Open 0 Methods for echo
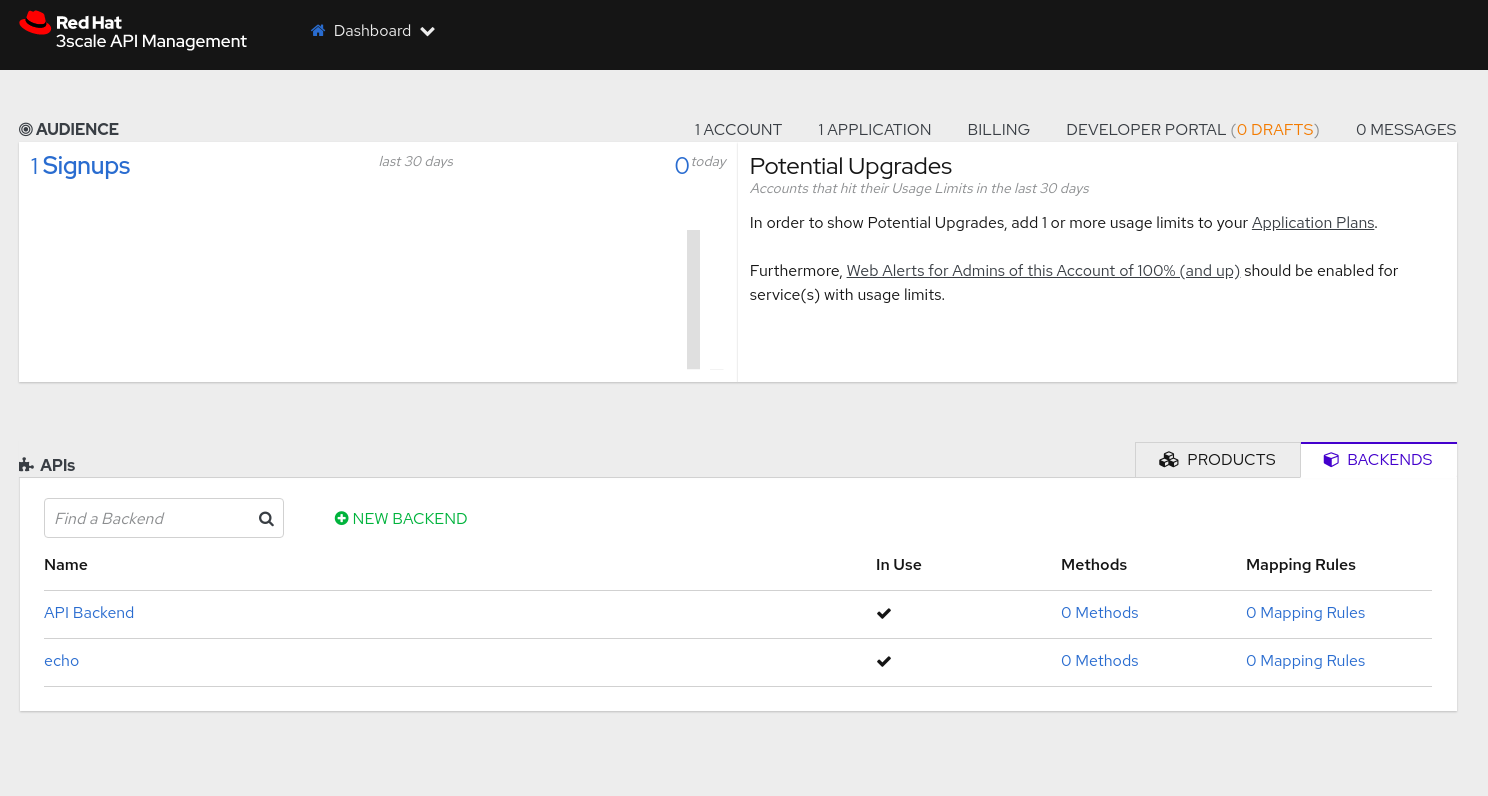 (1099, 661)
